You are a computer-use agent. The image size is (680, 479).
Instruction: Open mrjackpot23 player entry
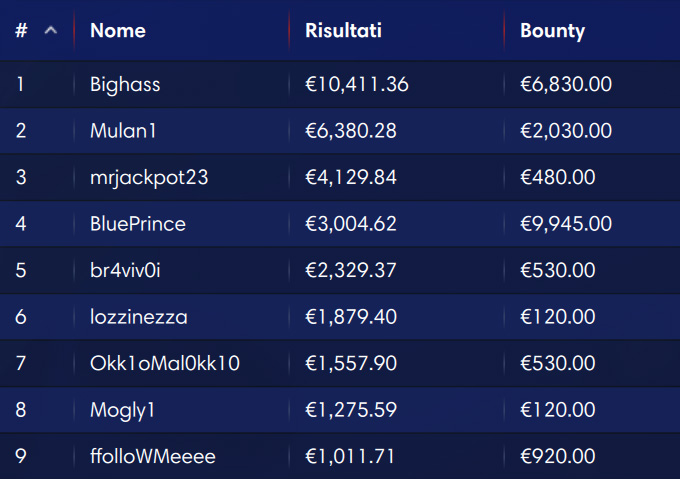[x=149, y=177]
